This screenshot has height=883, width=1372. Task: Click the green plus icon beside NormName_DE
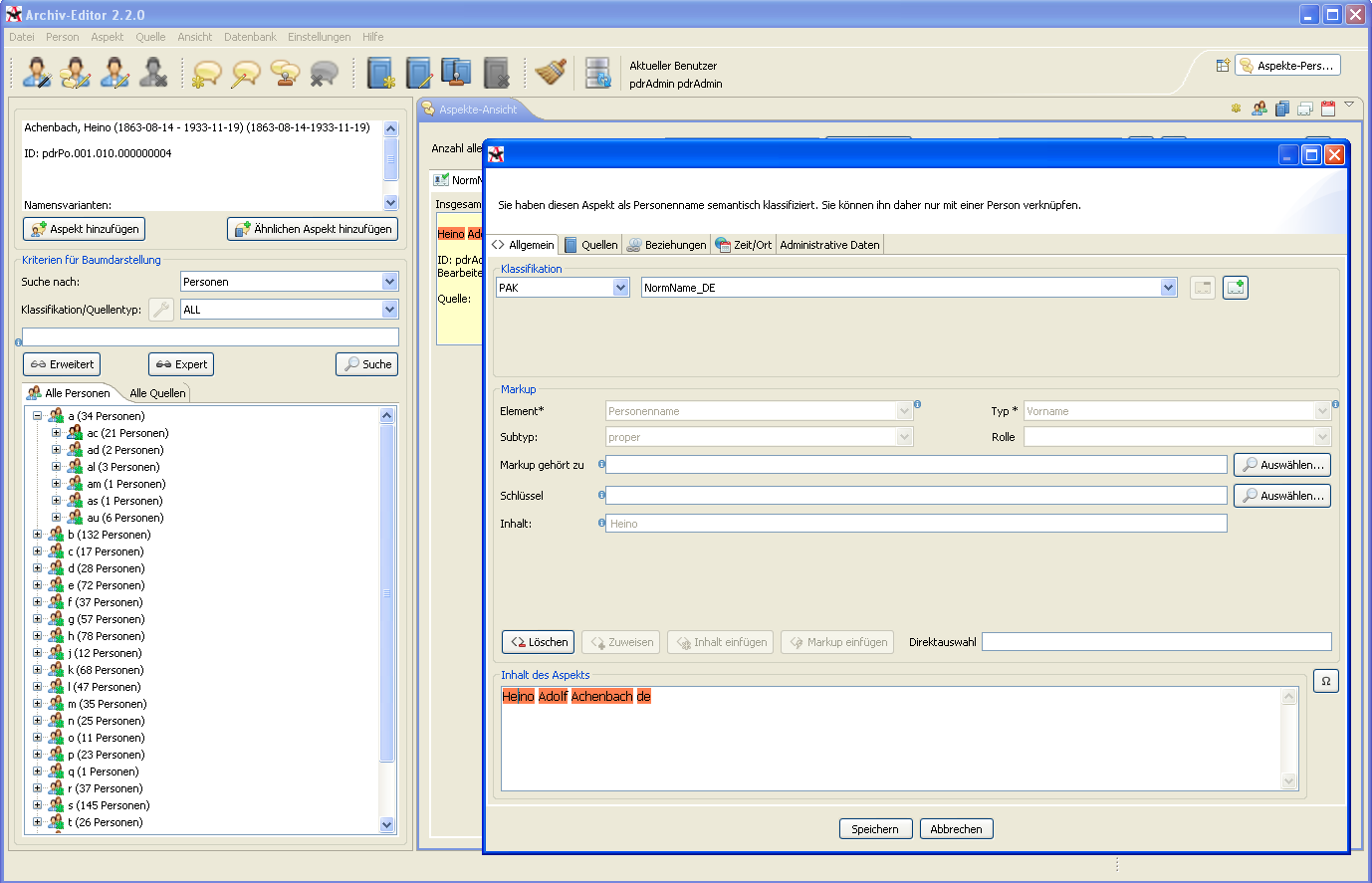click(1235, 288)
